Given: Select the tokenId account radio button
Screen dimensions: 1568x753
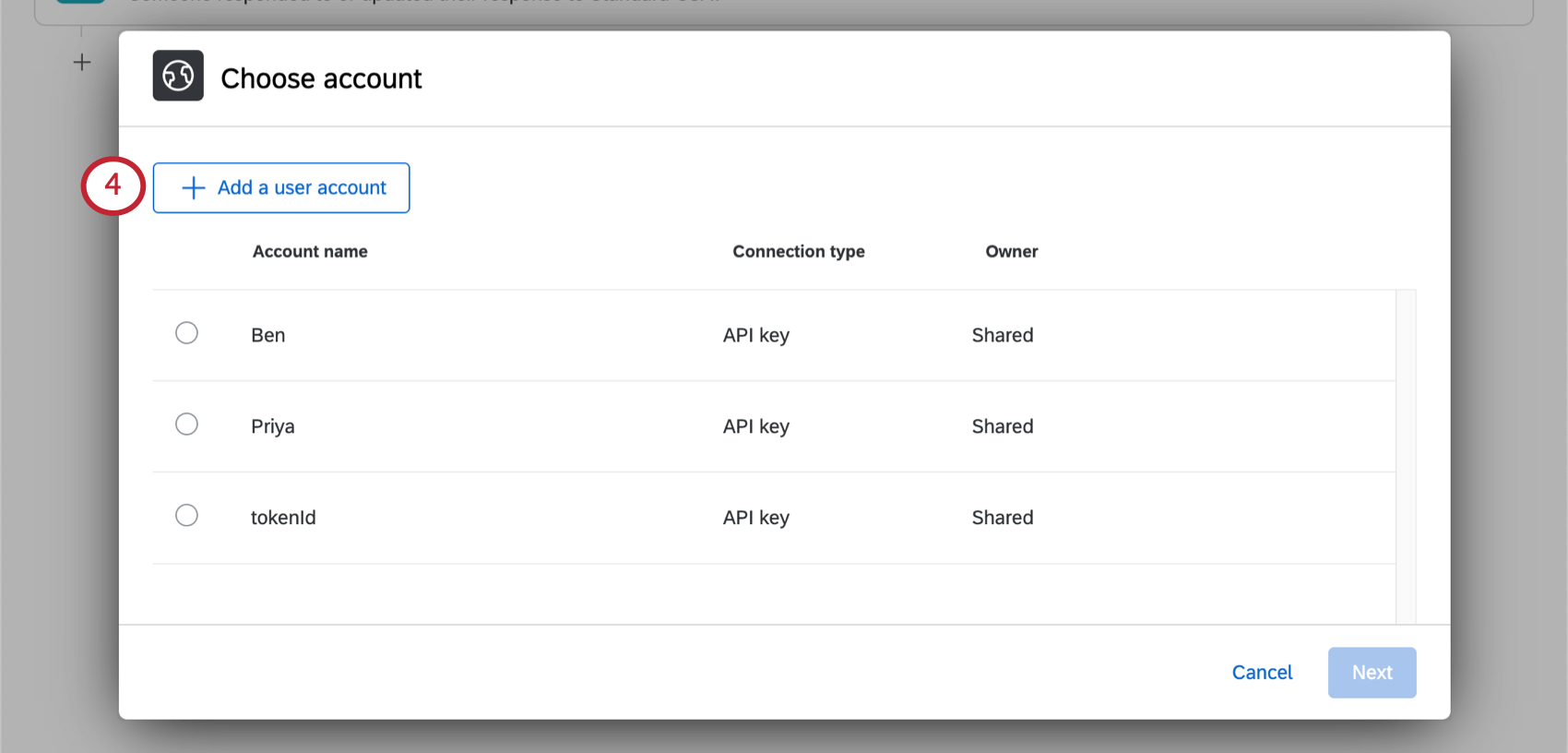Looking at the screenshot, I should click(x=186, y=516).
